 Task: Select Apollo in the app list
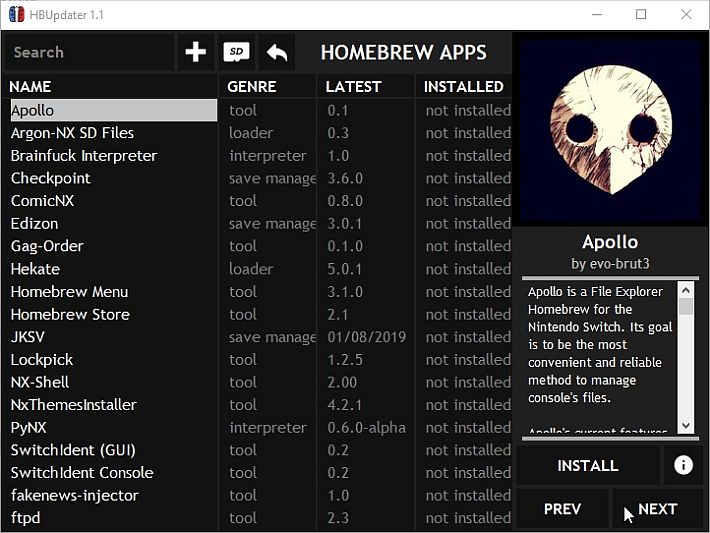(114, 110)
